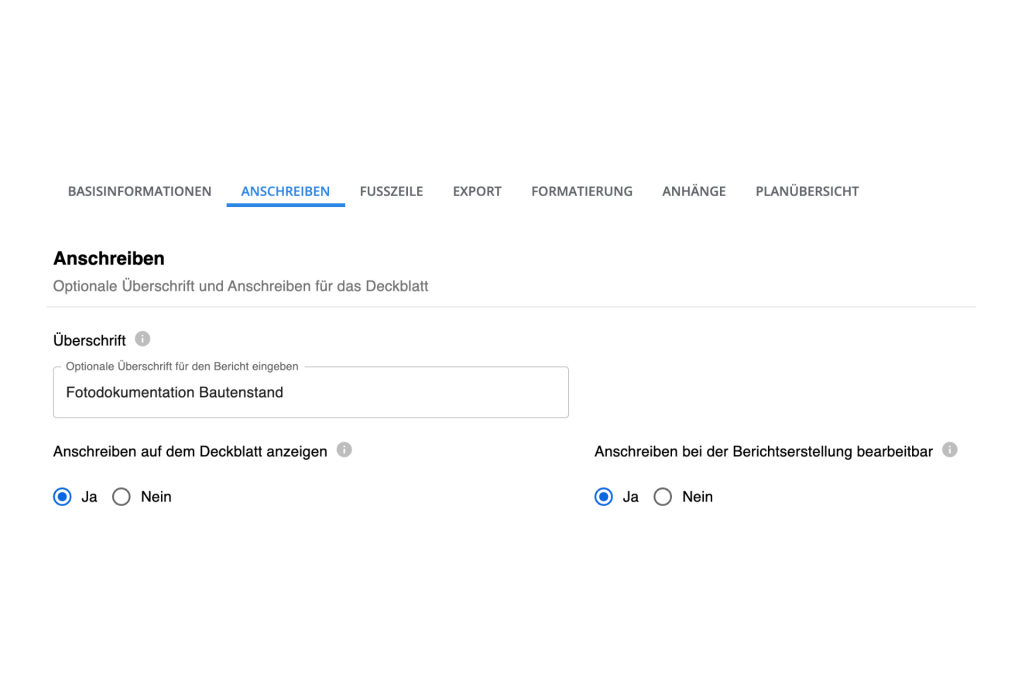Enable Ja for Anschreiben auf dem Deckblatt anzeigen
This screenshot has height=683, width=1024.
pyautogui.click(x=62, y=496)
